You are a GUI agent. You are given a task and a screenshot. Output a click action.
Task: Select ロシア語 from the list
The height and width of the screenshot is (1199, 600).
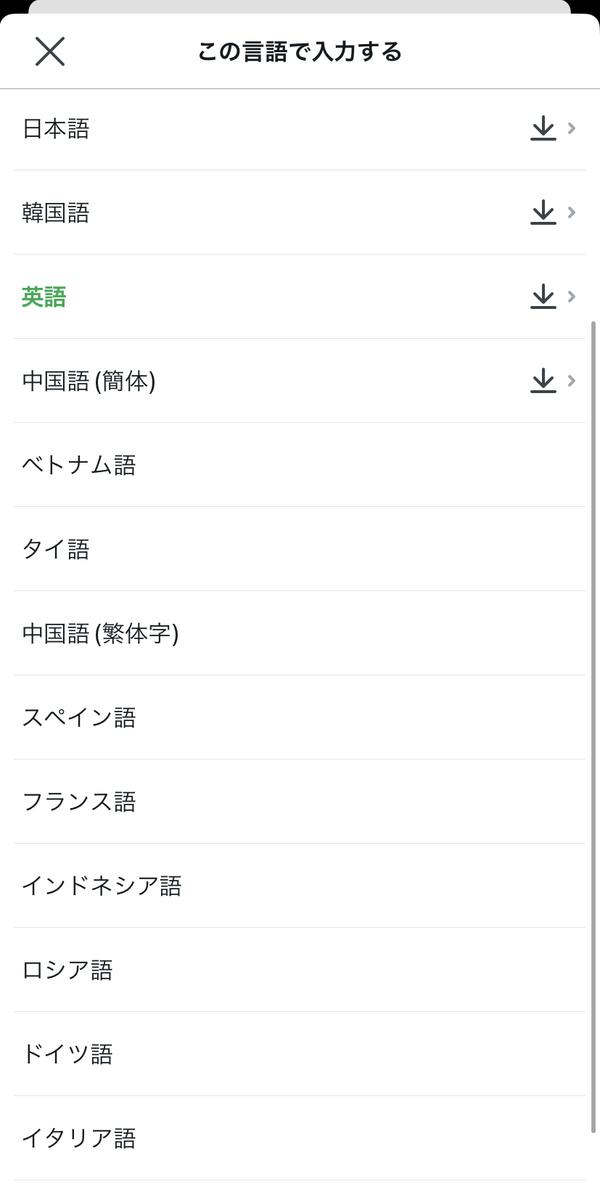pos(300,970)
